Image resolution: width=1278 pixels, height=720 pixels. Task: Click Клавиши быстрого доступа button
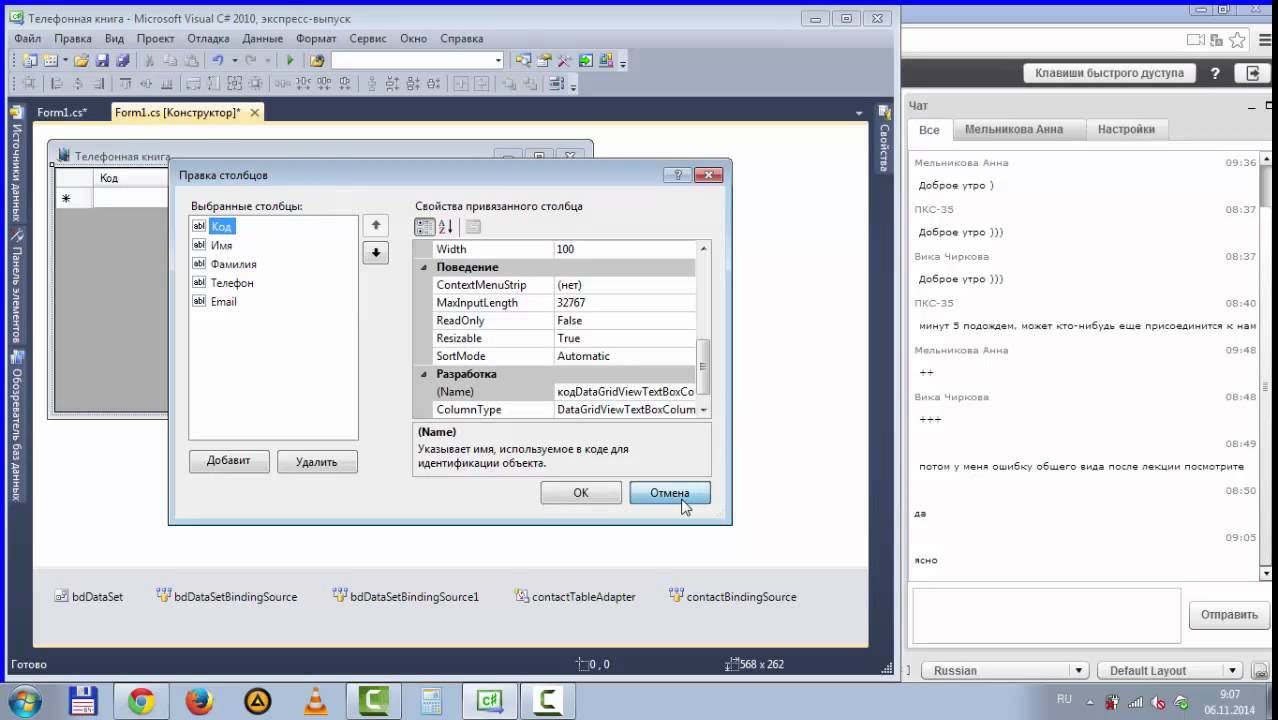(x=1109, y=73)
